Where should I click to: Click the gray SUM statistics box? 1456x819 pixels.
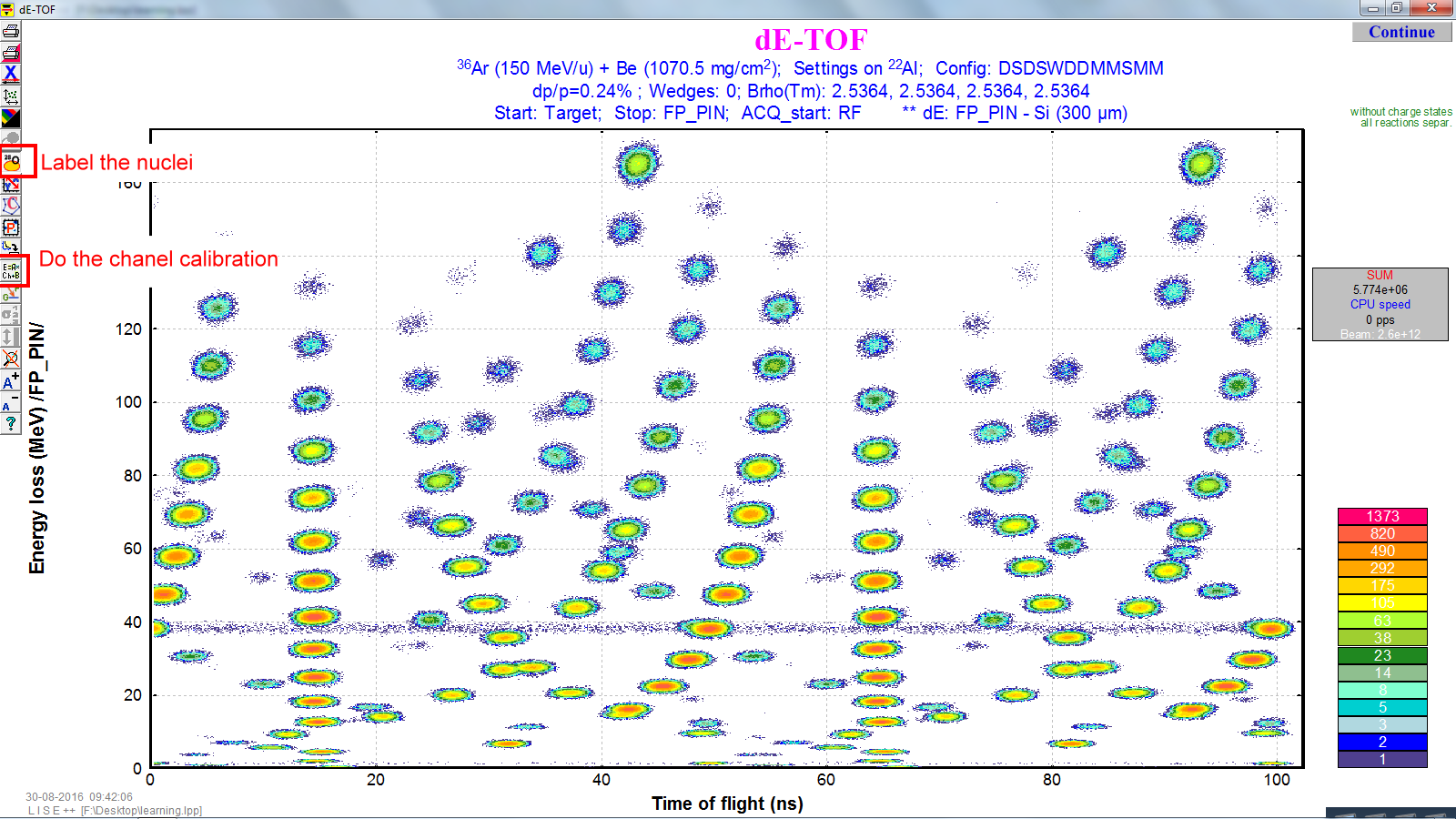[x=1380, y=304]
